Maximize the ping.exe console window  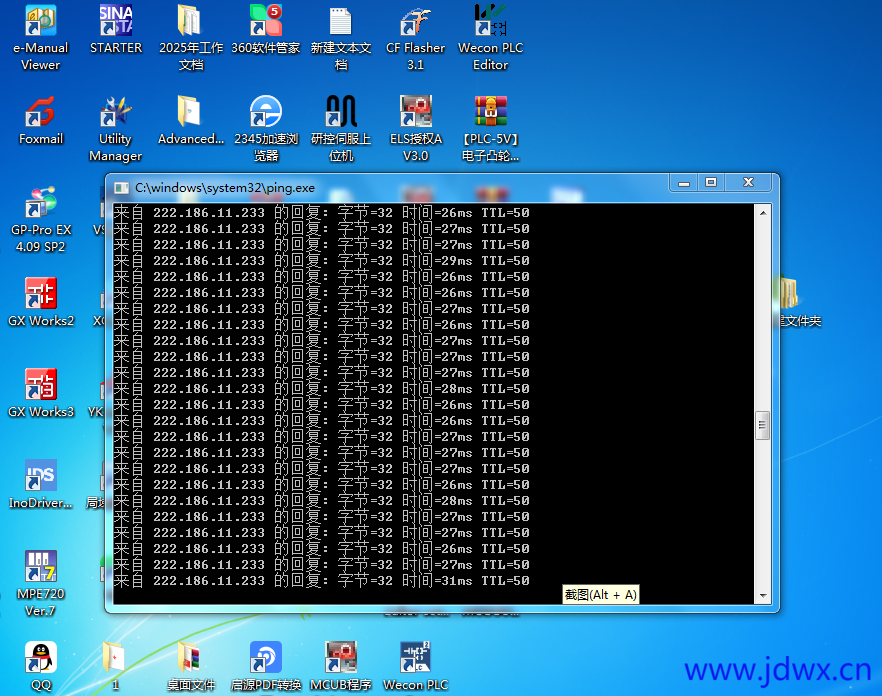[711, 182]
